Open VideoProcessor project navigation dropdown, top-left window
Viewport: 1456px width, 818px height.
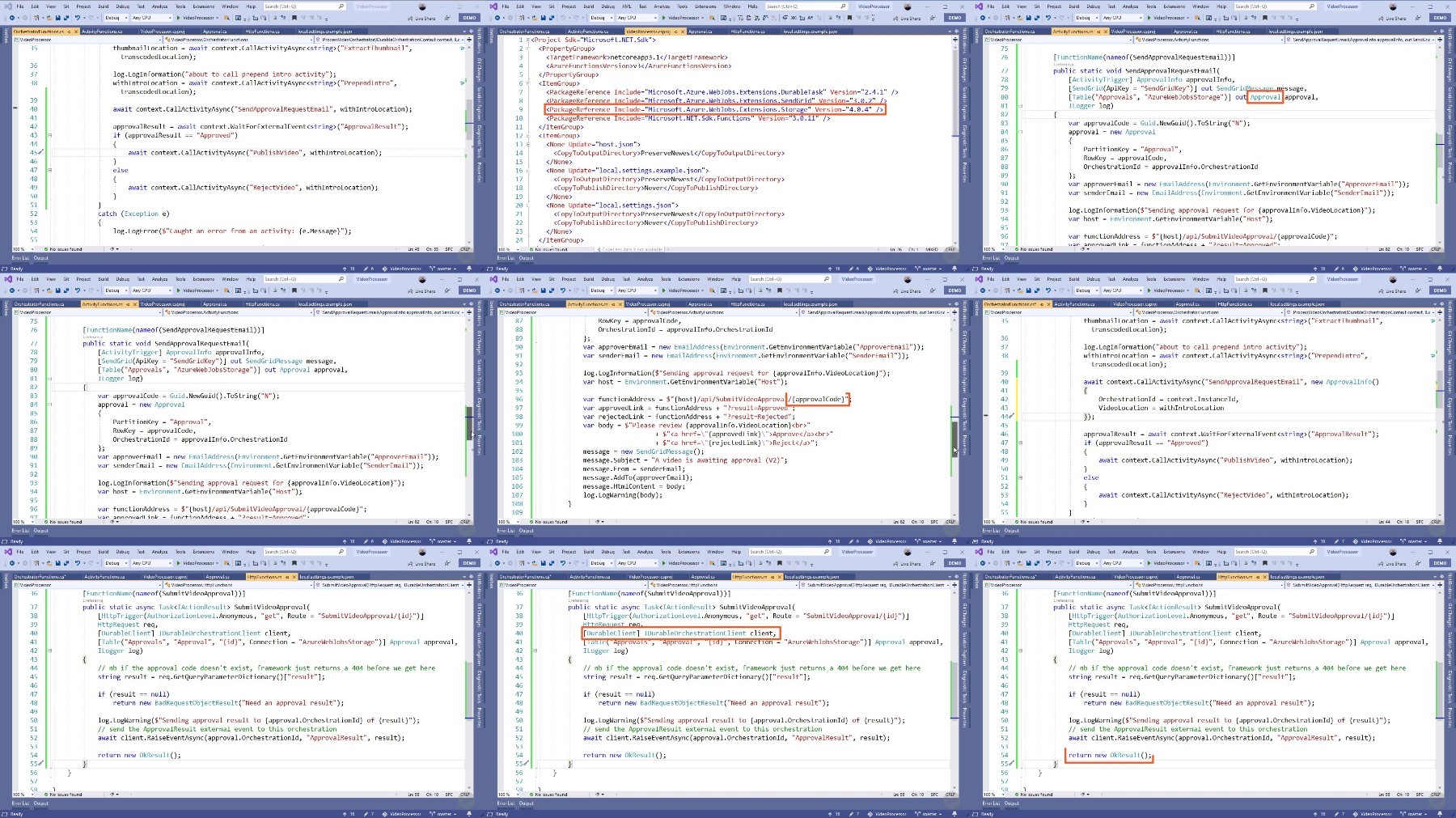(x=87, y=40)
